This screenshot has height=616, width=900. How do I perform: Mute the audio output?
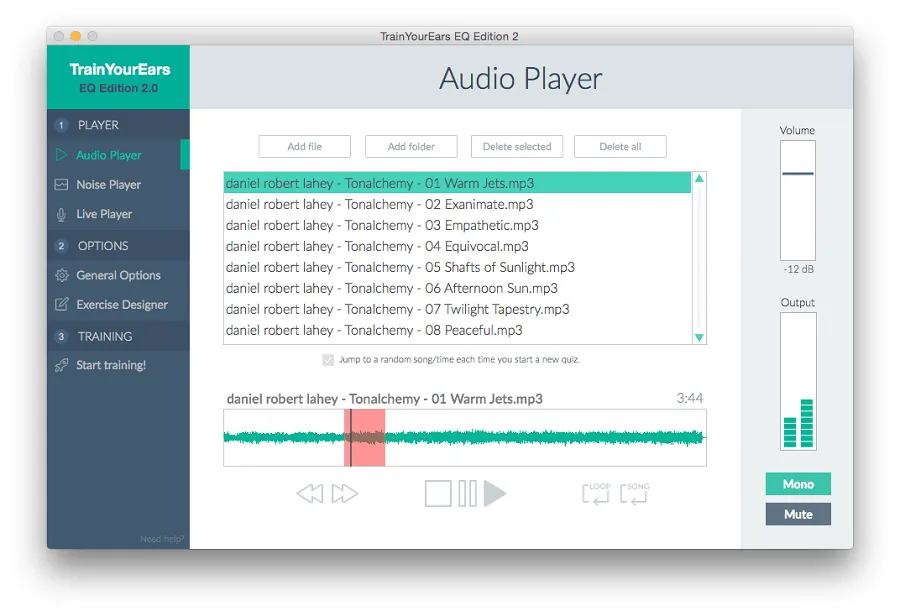[x=797, y=514]
